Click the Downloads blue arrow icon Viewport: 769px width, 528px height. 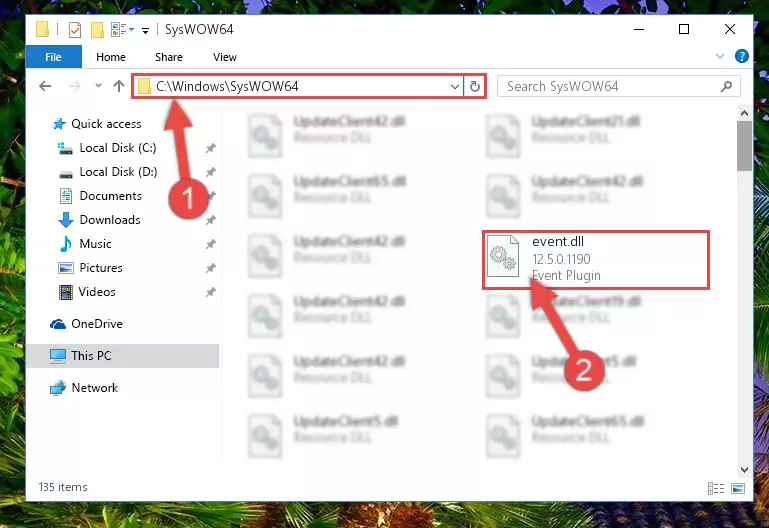click(66, 220)
